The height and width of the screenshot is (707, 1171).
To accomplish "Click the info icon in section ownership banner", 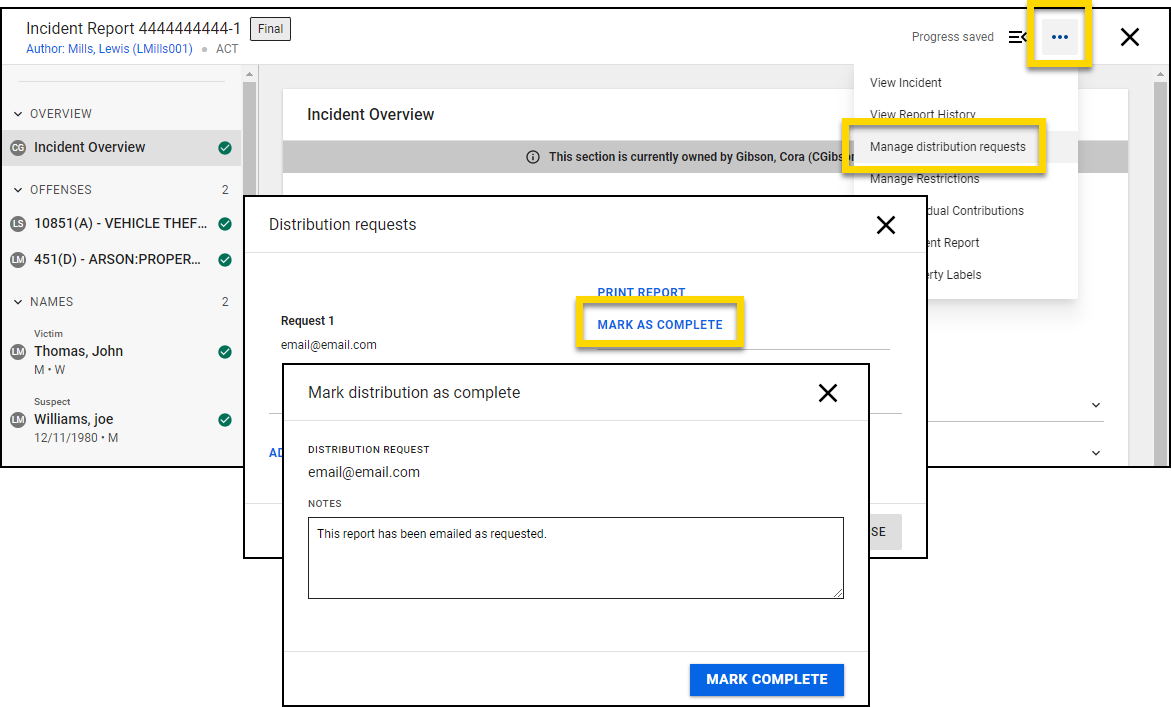I will click(x=532, y=157).
